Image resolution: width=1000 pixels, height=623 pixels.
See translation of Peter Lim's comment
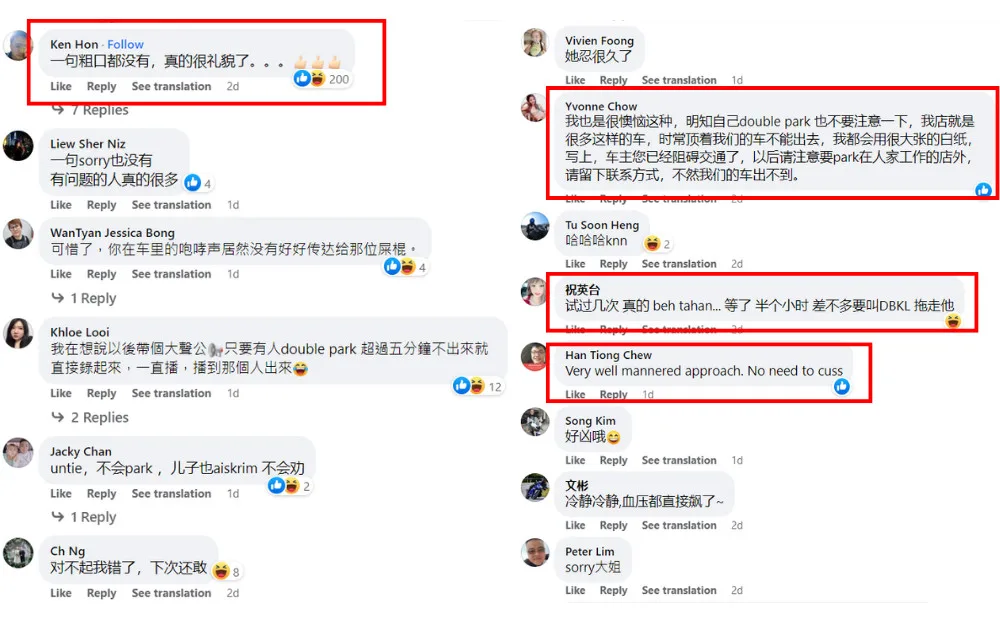(679, 590)
